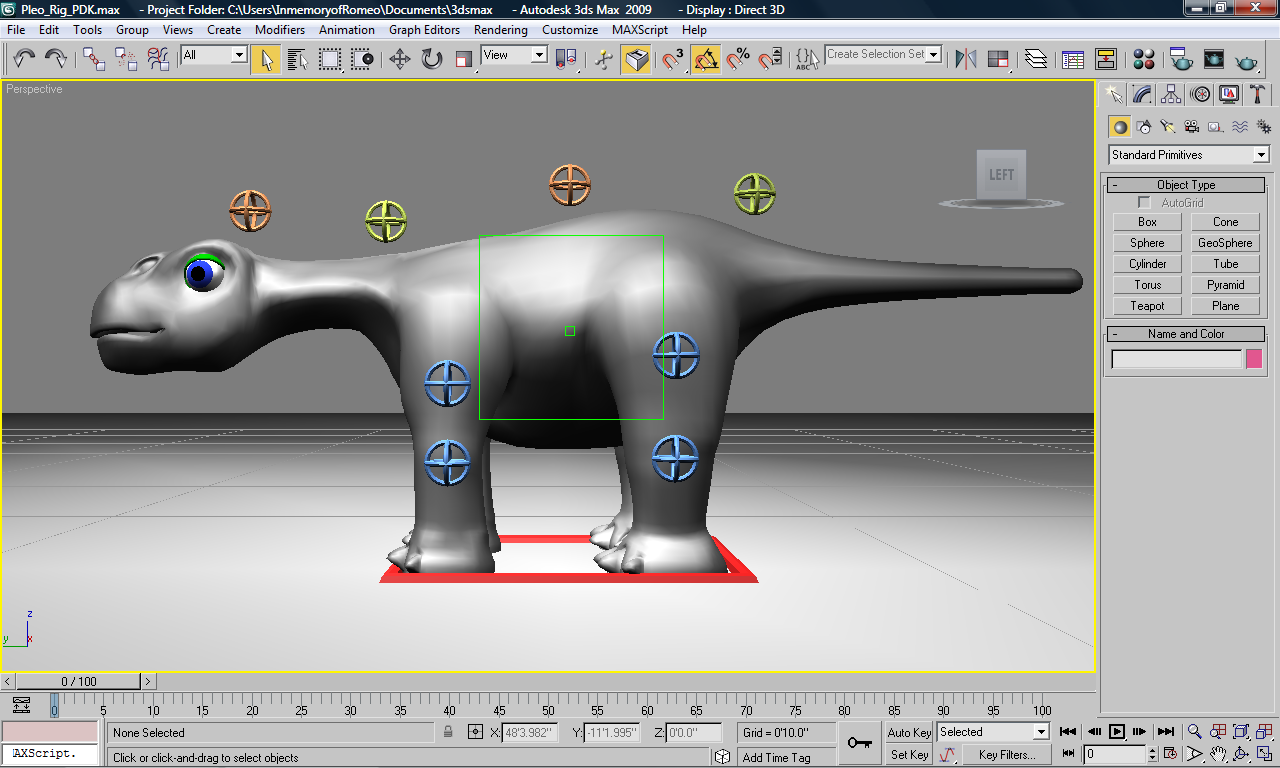Toggle Auto Key animation mode
This screenshot has width=1280, height=768.
click(x=909, y=732)
